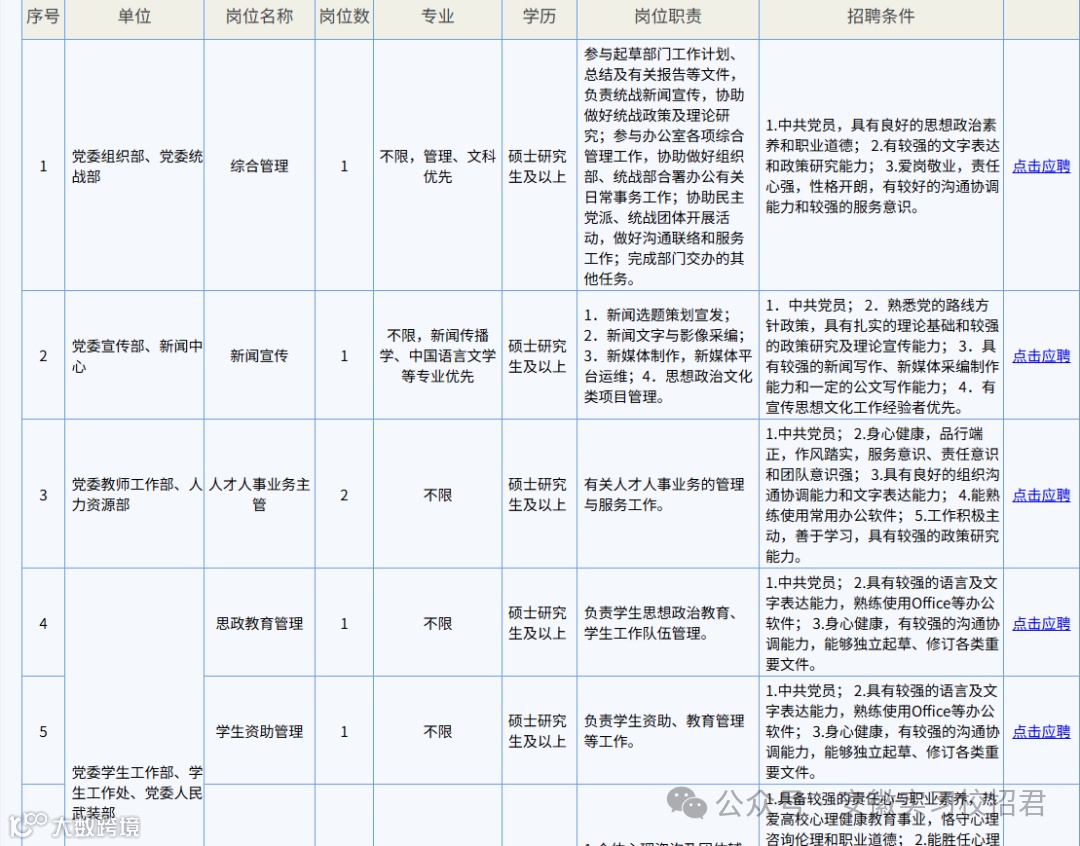Select the 专业 column header
The width and height of the screenshot is (1080, 846).
(437, 17)
